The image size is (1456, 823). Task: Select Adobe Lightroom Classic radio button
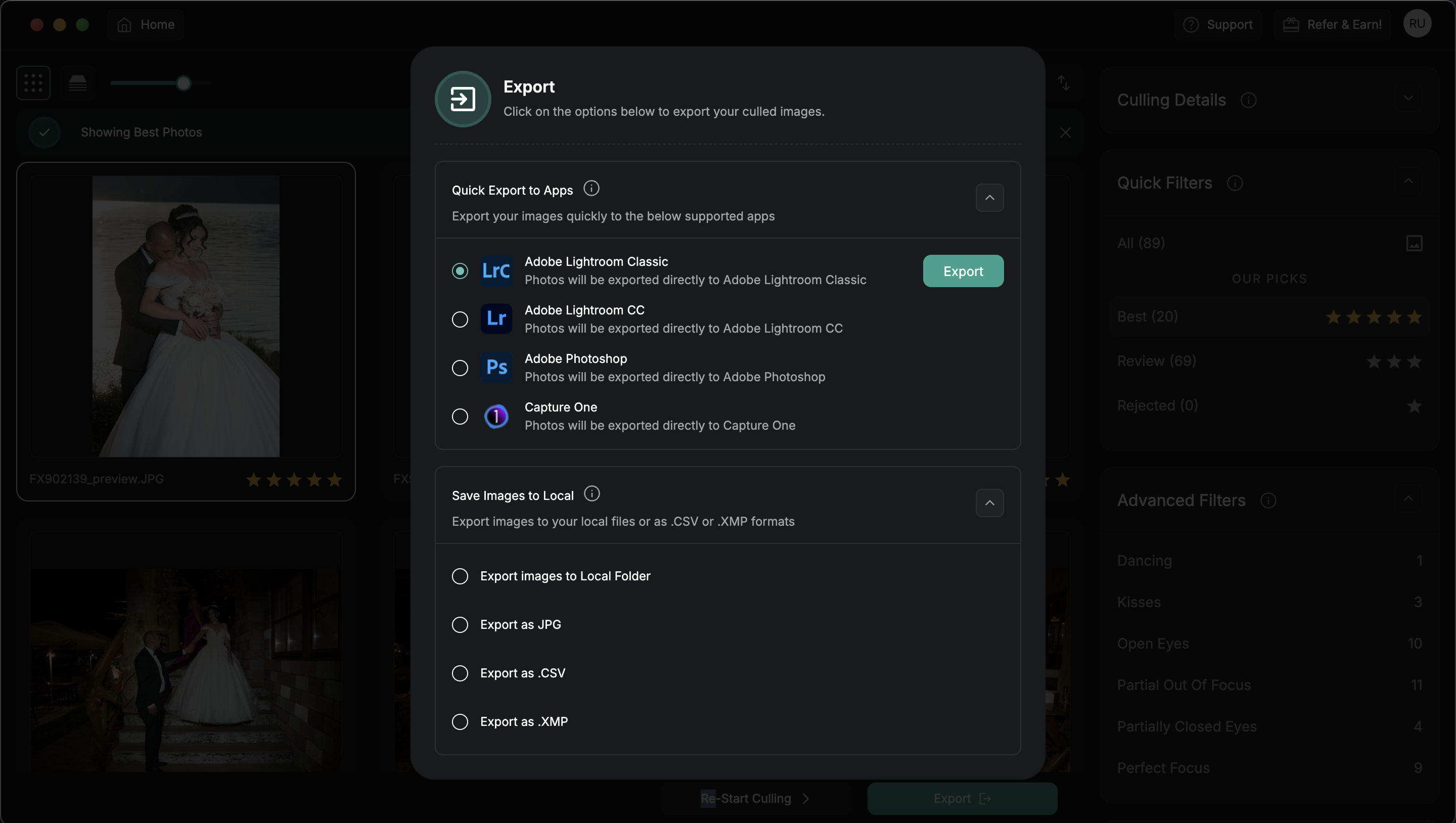(x=460, y=271)
